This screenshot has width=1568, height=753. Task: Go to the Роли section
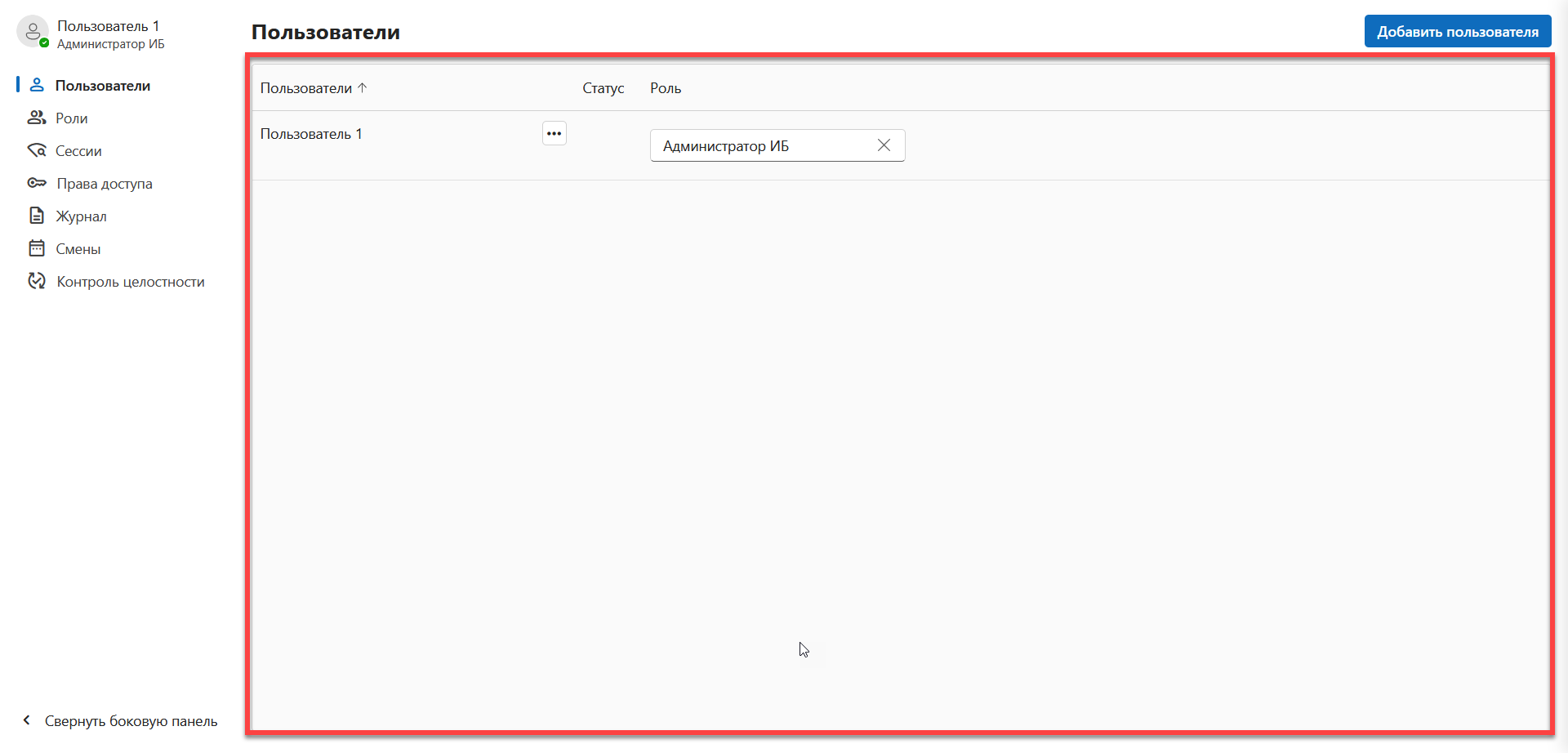click(72, 118)
